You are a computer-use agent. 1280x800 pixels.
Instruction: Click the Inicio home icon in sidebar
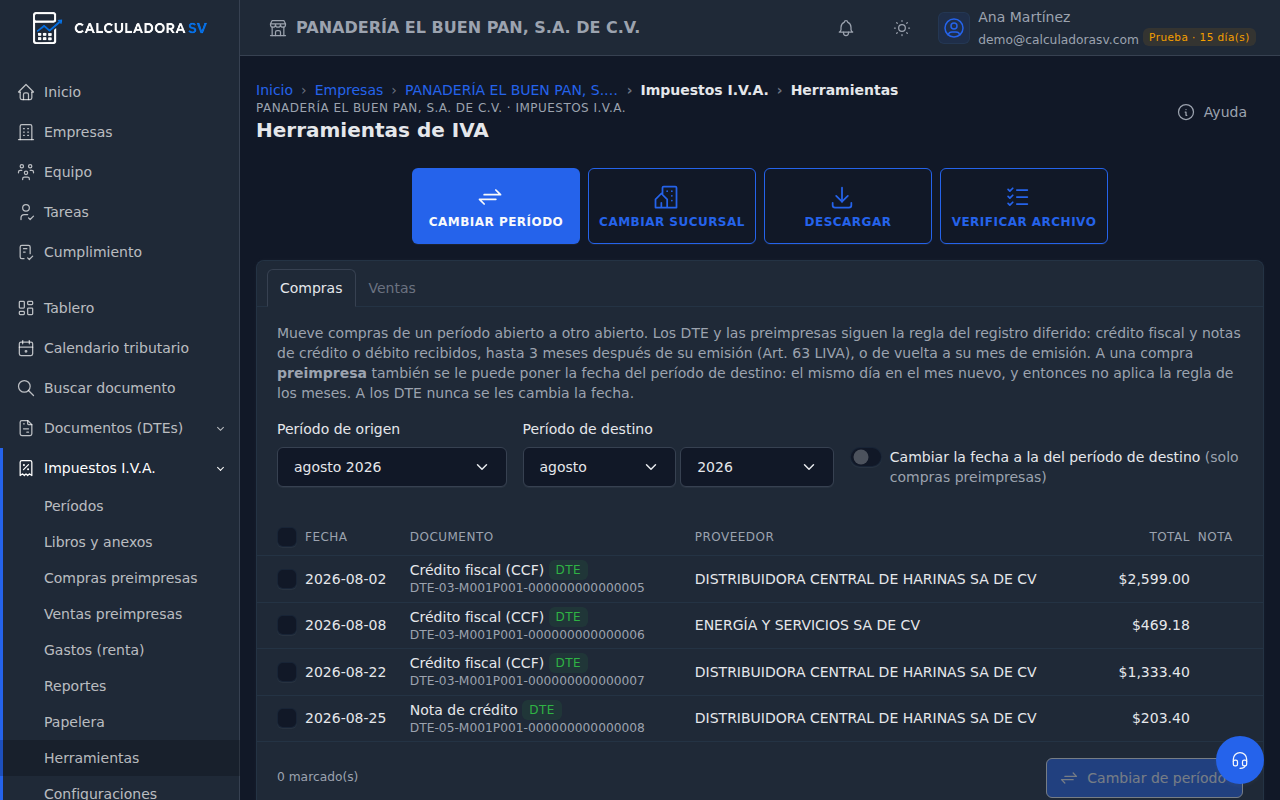coord(27,92)
